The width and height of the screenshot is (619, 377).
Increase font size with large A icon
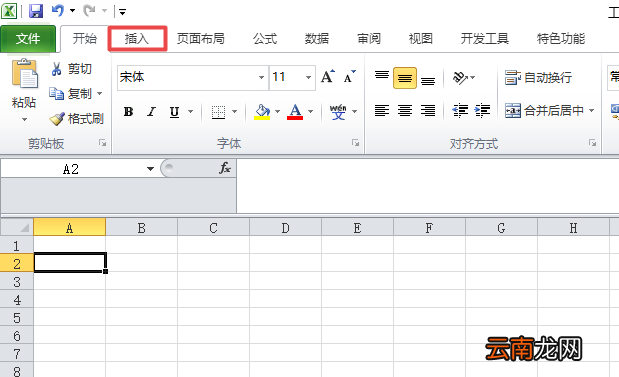[x=328, y=76]
